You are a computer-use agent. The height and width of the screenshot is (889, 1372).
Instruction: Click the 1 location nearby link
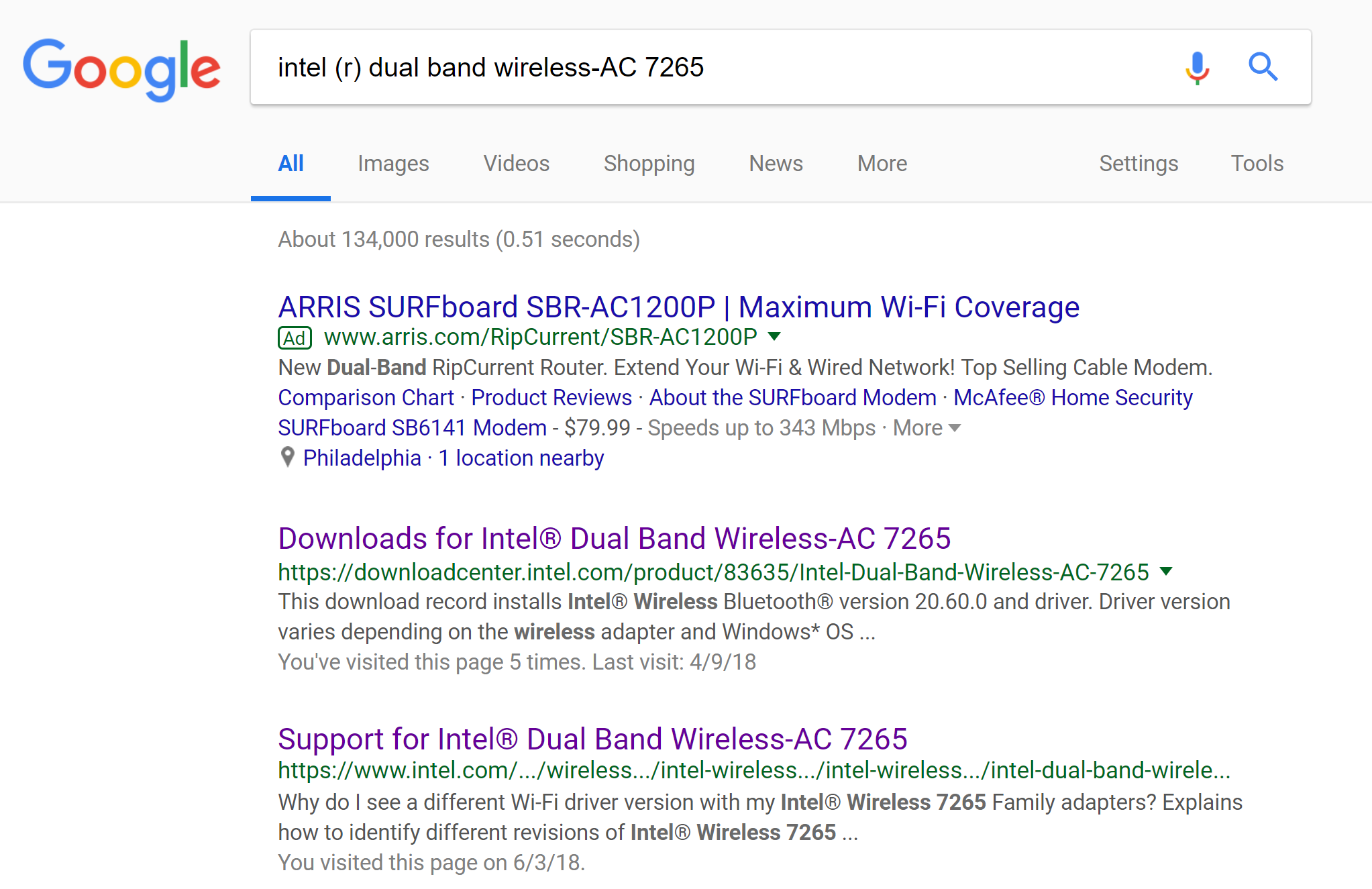521,458
